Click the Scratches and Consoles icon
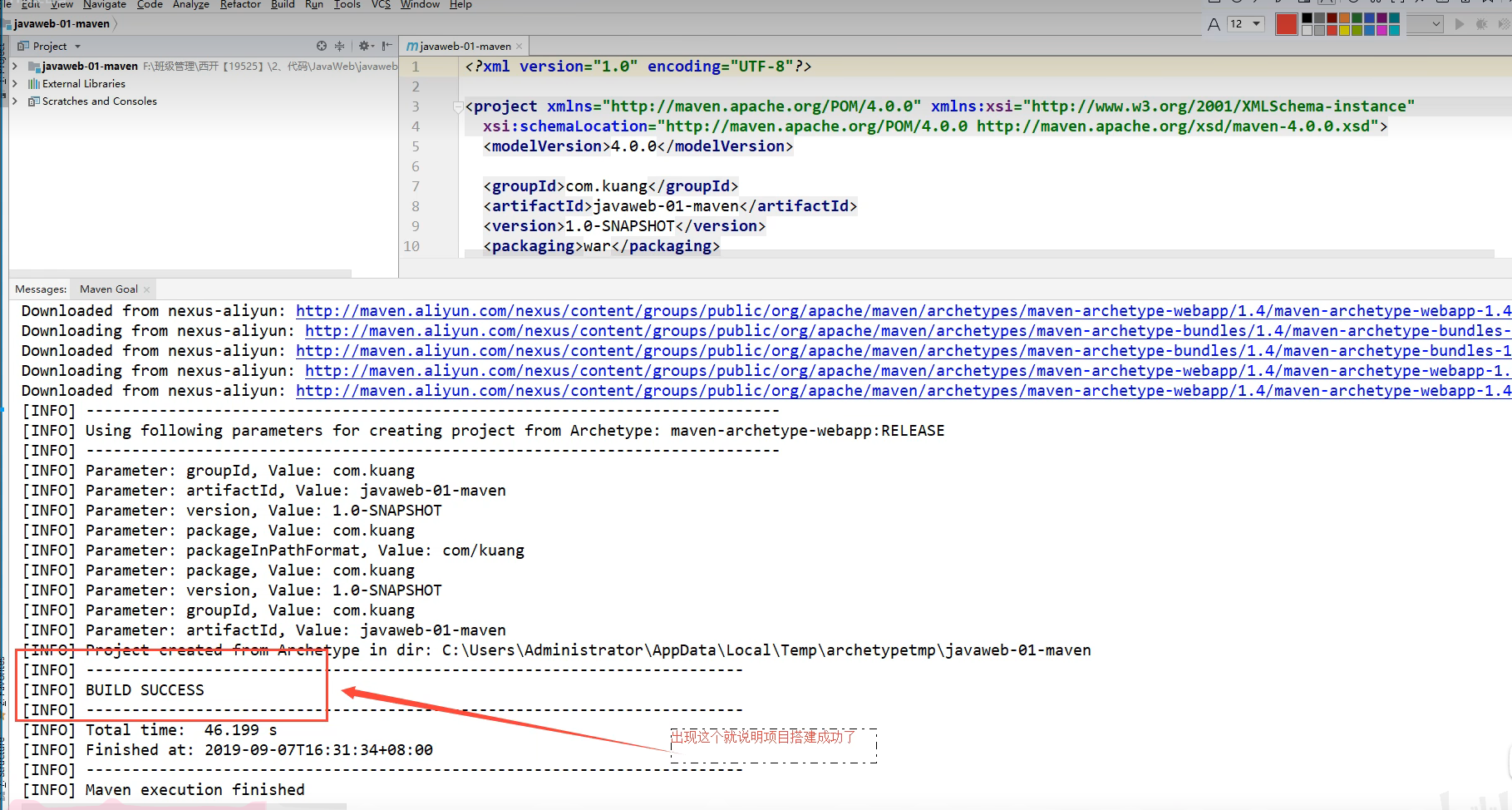The width and height of the screenshot is (1512, 810). [x=33, y=101]
